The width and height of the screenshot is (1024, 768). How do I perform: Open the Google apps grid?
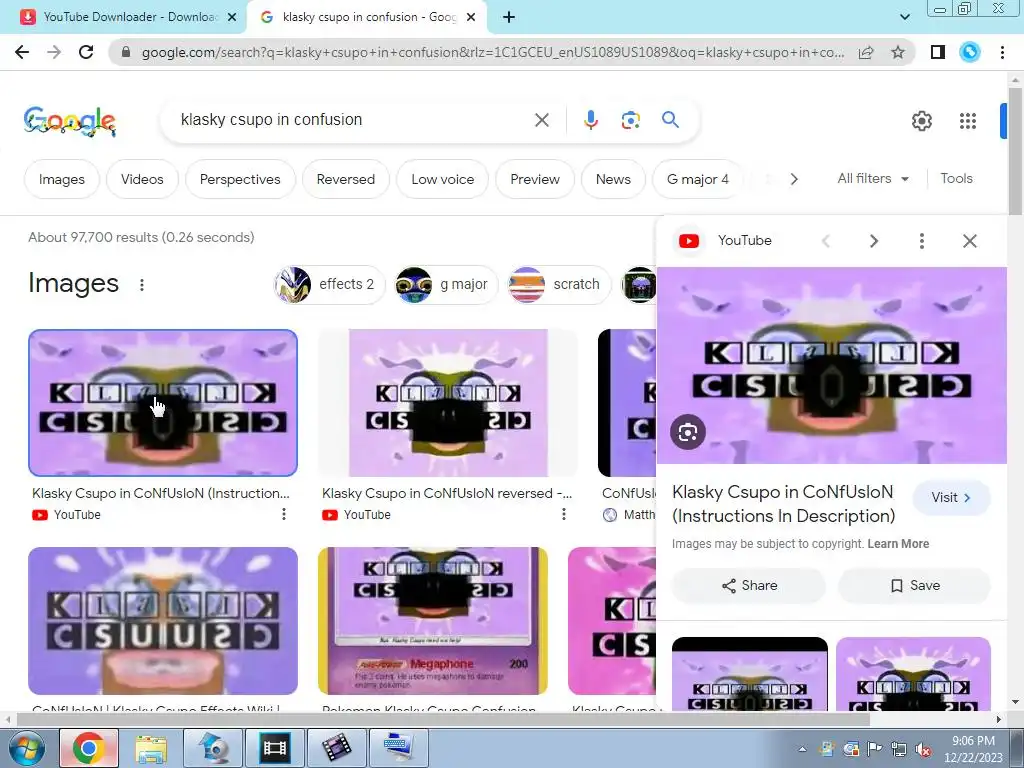(968, 121)
